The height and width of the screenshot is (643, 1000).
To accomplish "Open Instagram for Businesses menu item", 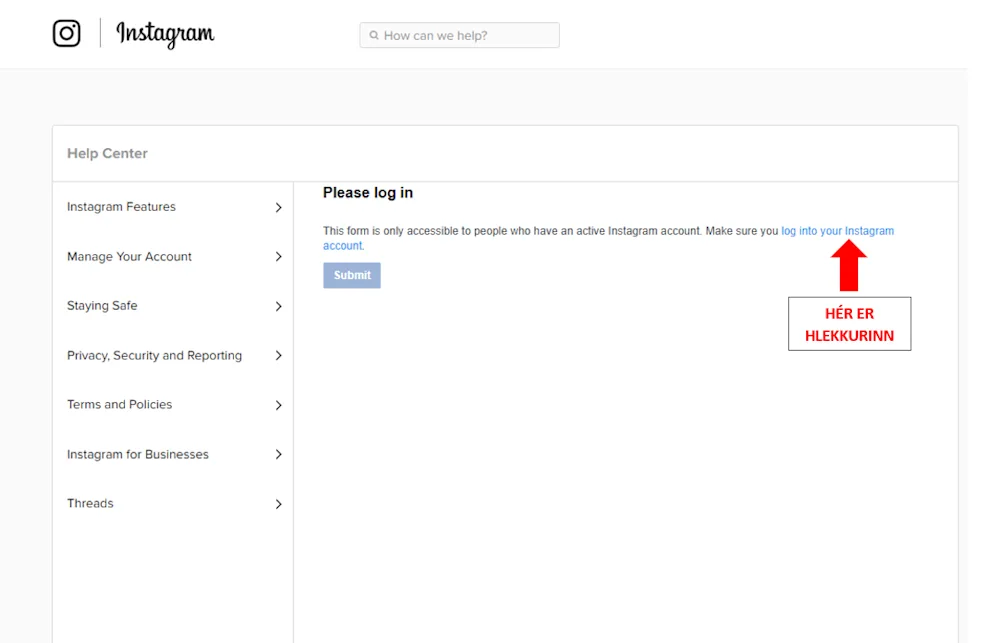I will click(138, 454).
